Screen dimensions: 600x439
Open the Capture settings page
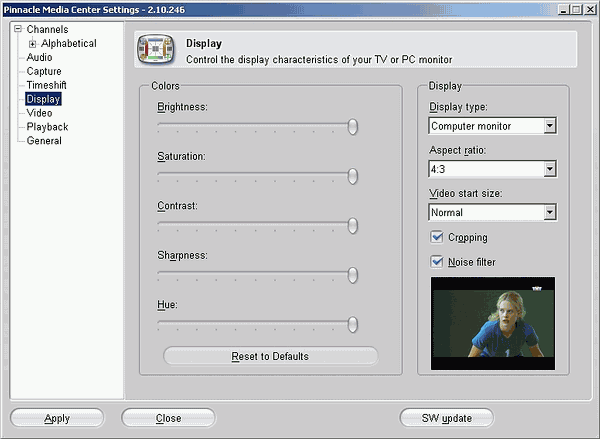[x=44, y=72]
